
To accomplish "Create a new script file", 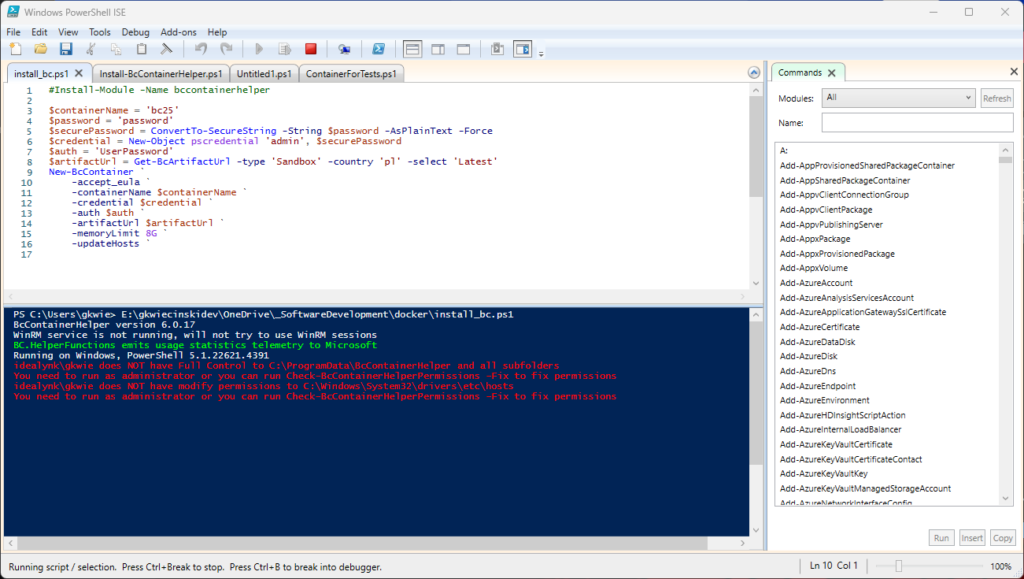I will pos(15,48).
